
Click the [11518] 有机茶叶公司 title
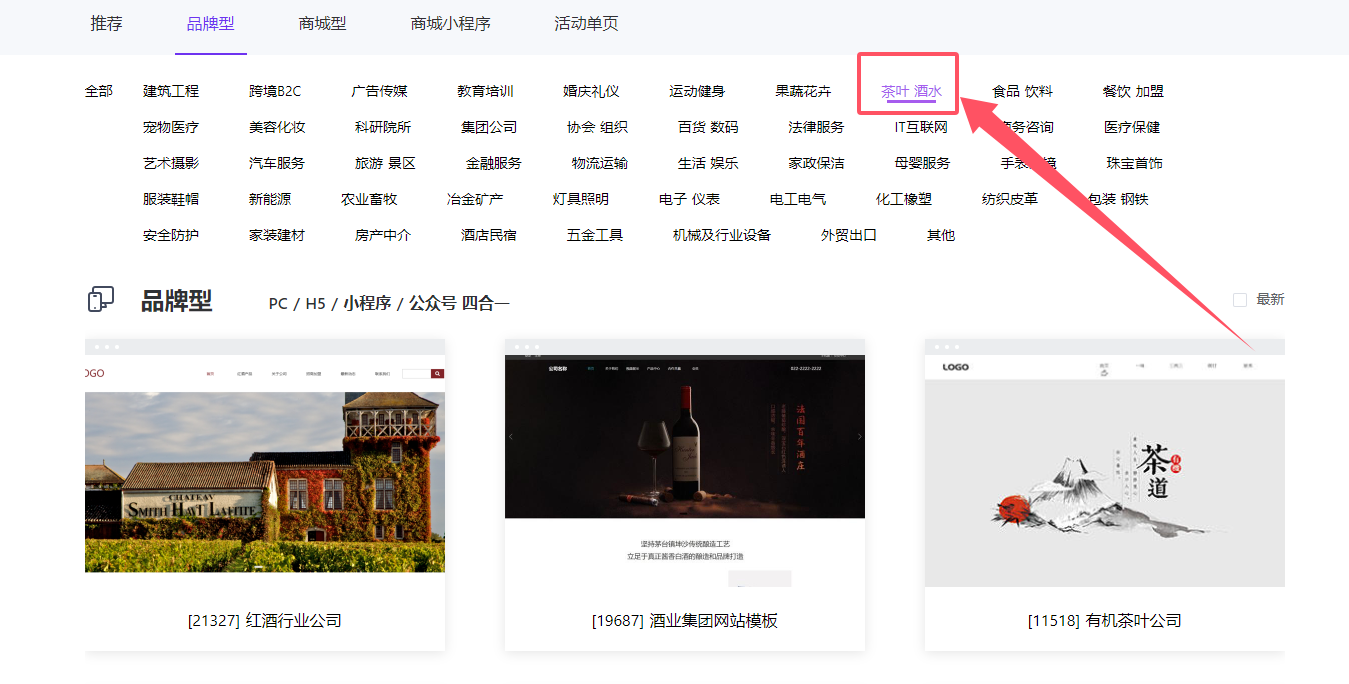pyautogui.click(x=1105, y=621)
